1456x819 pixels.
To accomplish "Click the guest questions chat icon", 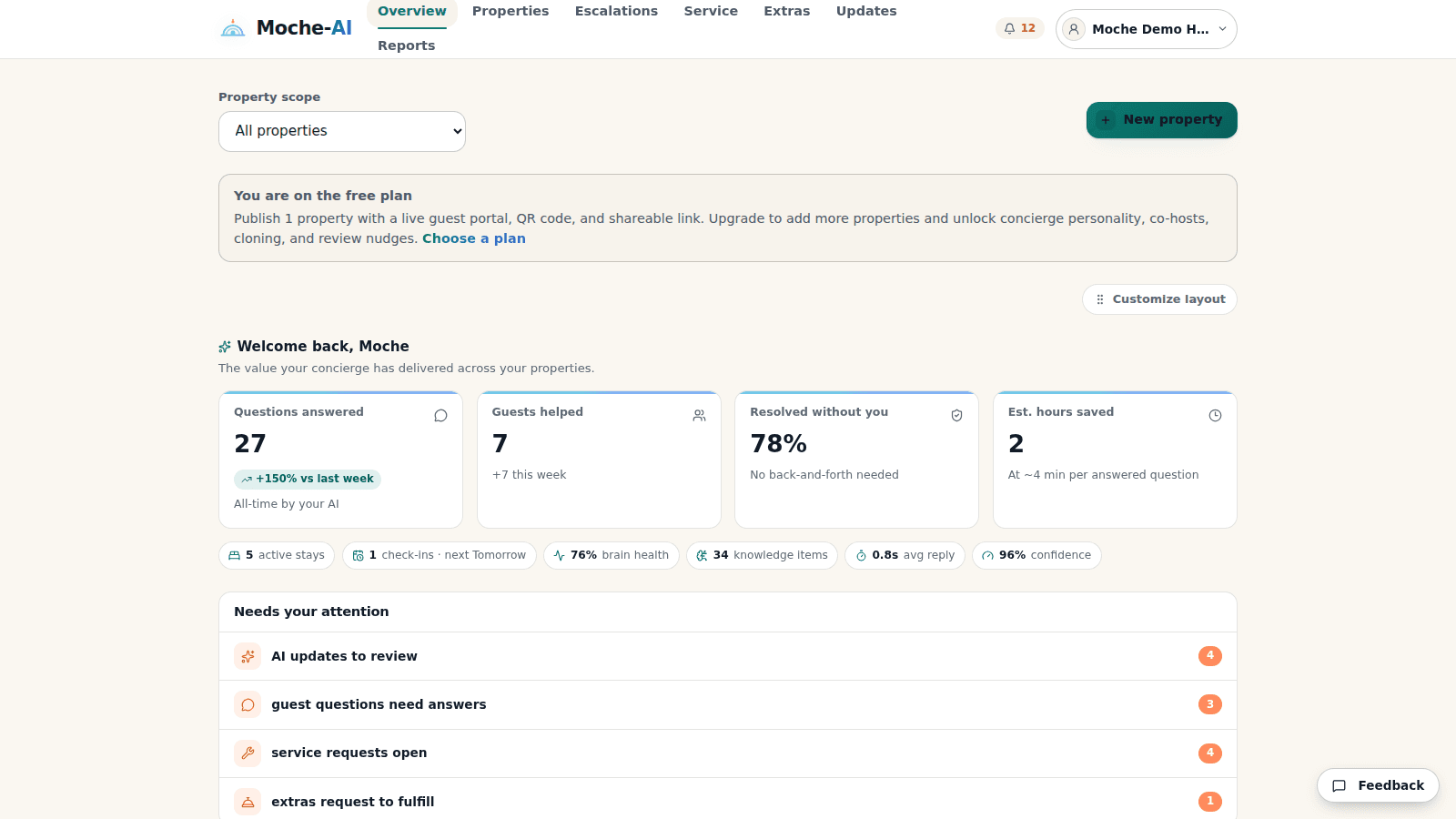I will pos(248,704).
